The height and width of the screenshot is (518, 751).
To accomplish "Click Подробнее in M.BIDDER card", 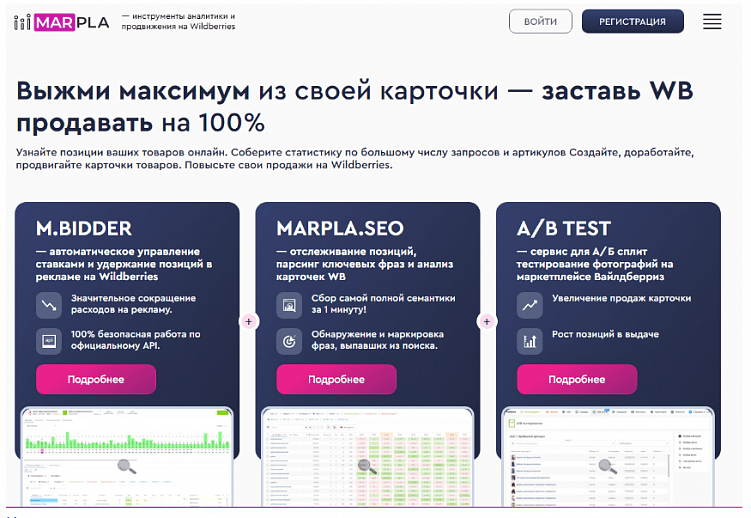I will tap(96, 379).
